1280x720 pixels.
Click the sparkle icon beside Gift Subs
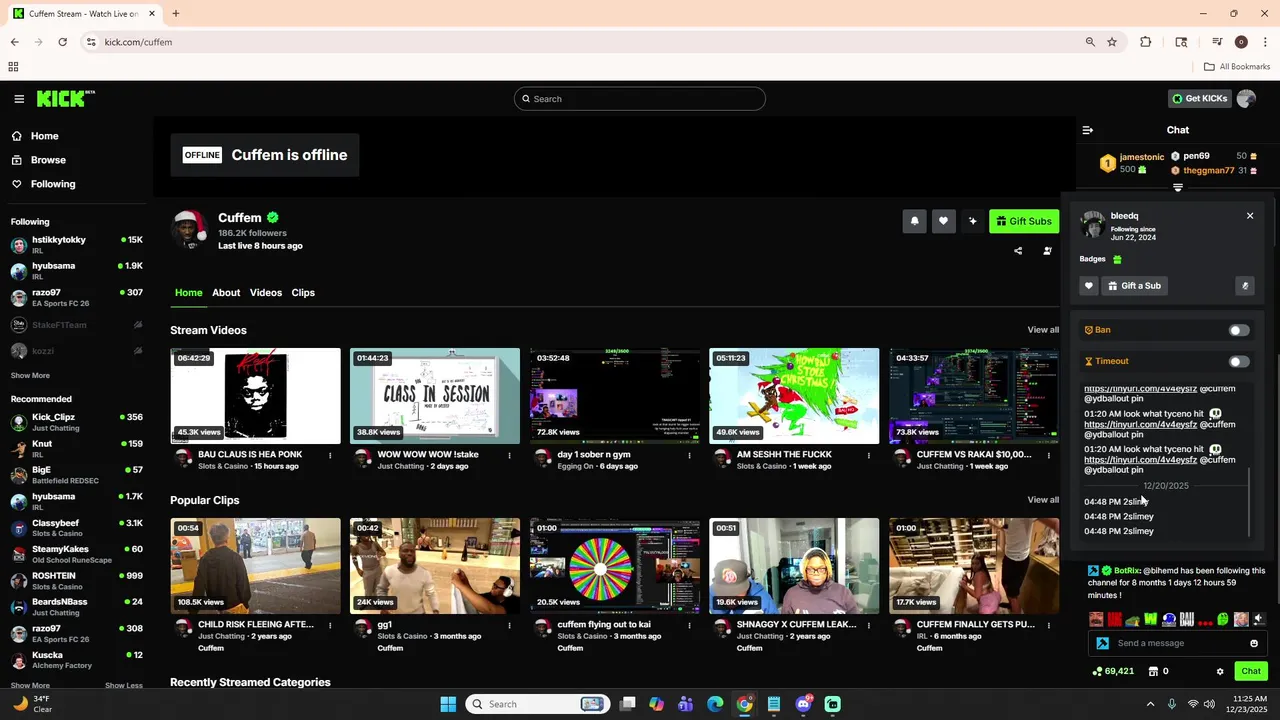972,221
